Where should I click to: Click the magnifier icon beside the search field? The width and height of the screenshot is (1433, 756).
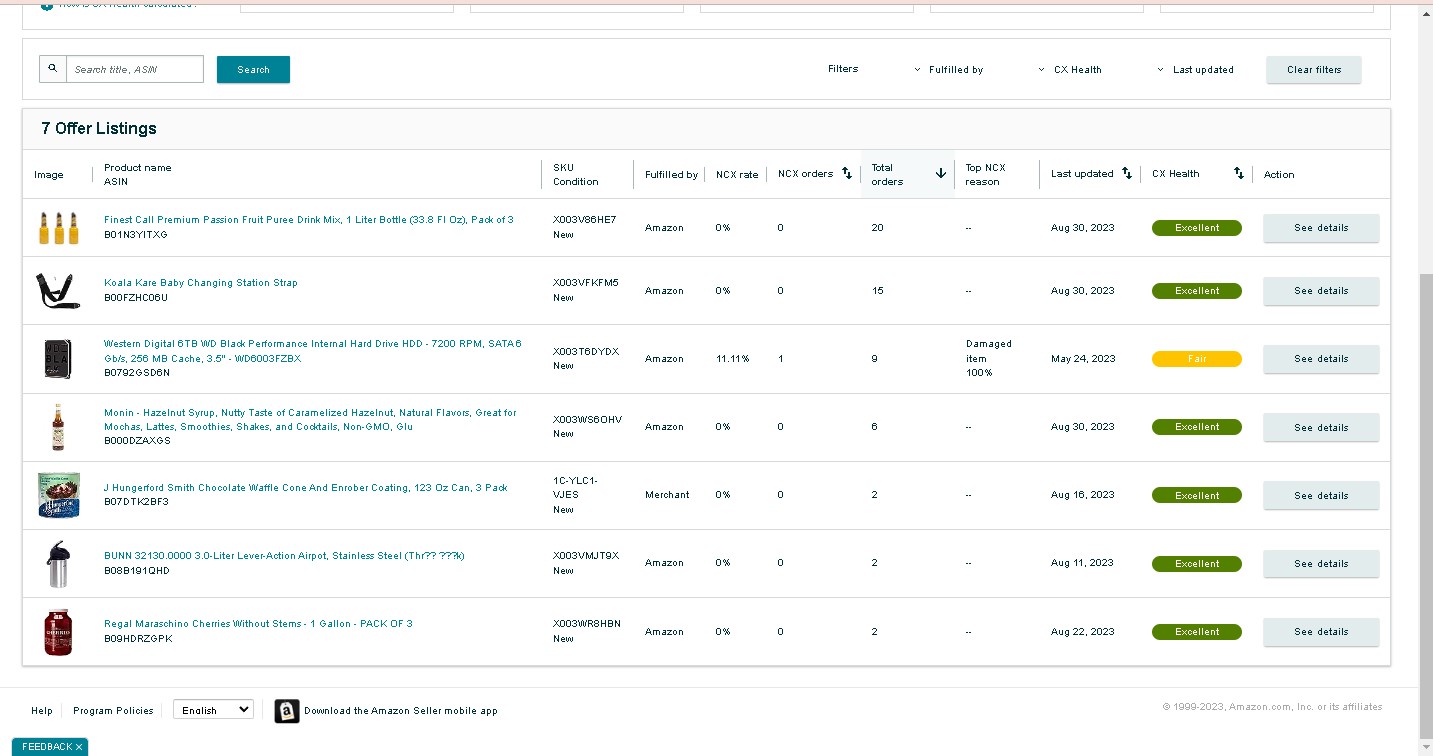pos(53,69)
